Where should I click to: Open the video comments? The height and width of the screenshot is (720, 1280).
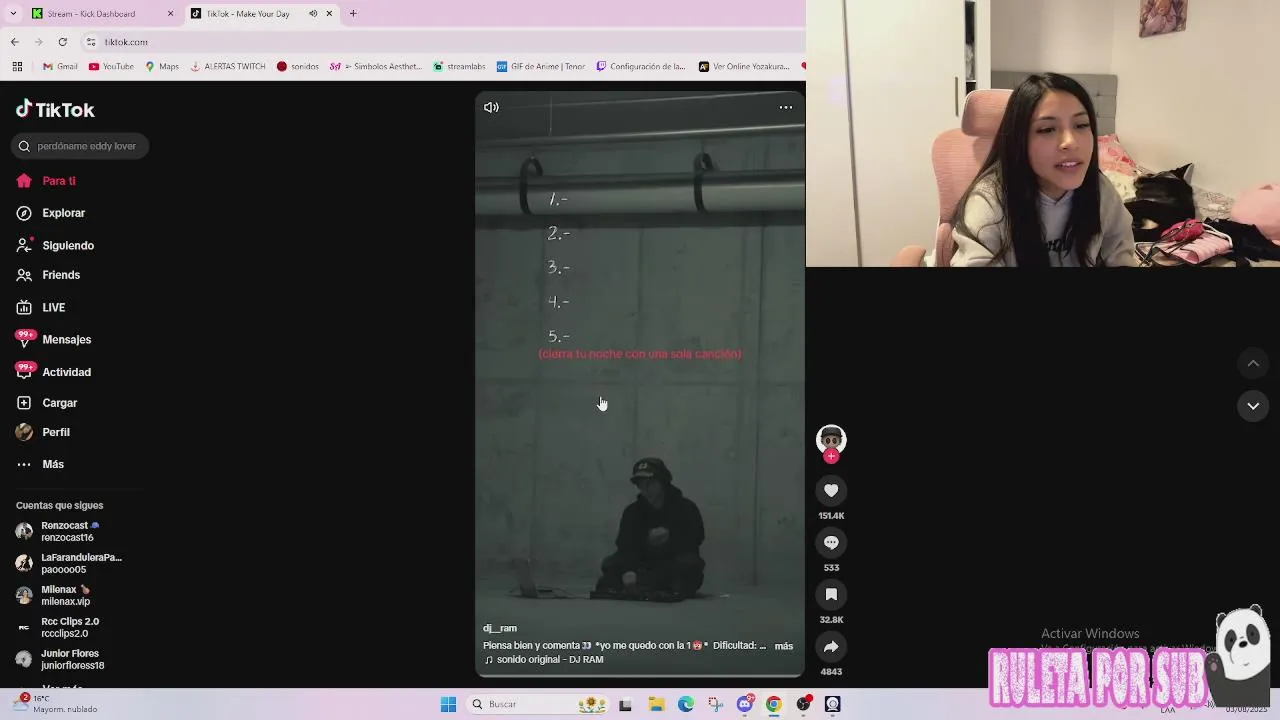[x=831, y=542]
